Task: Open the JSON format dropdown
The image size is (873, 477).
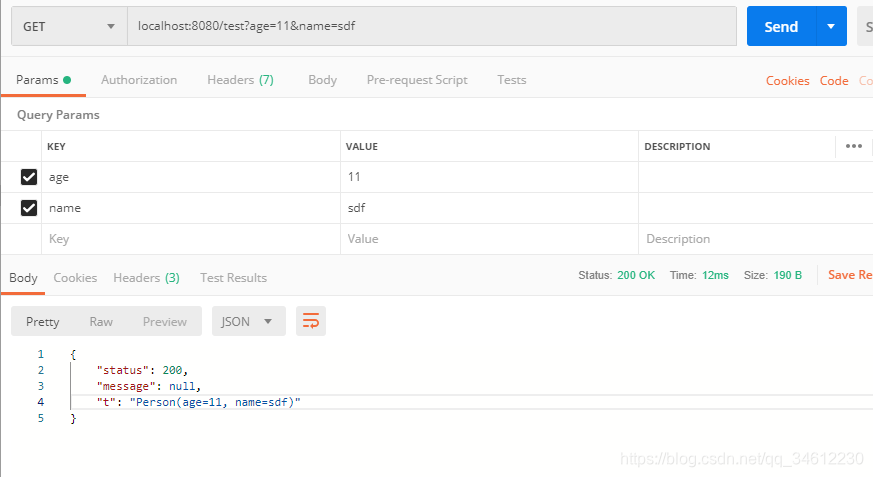Action: (x=248, y=321)
